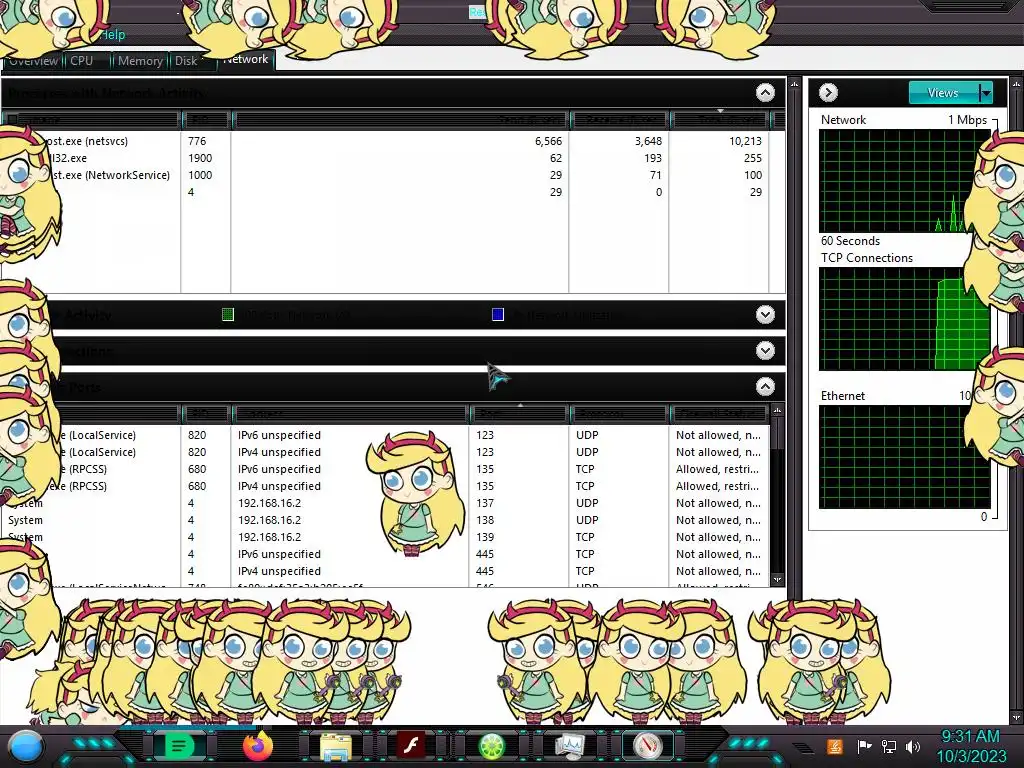
Task: Click the 255 total value
Action: point(752,158)
